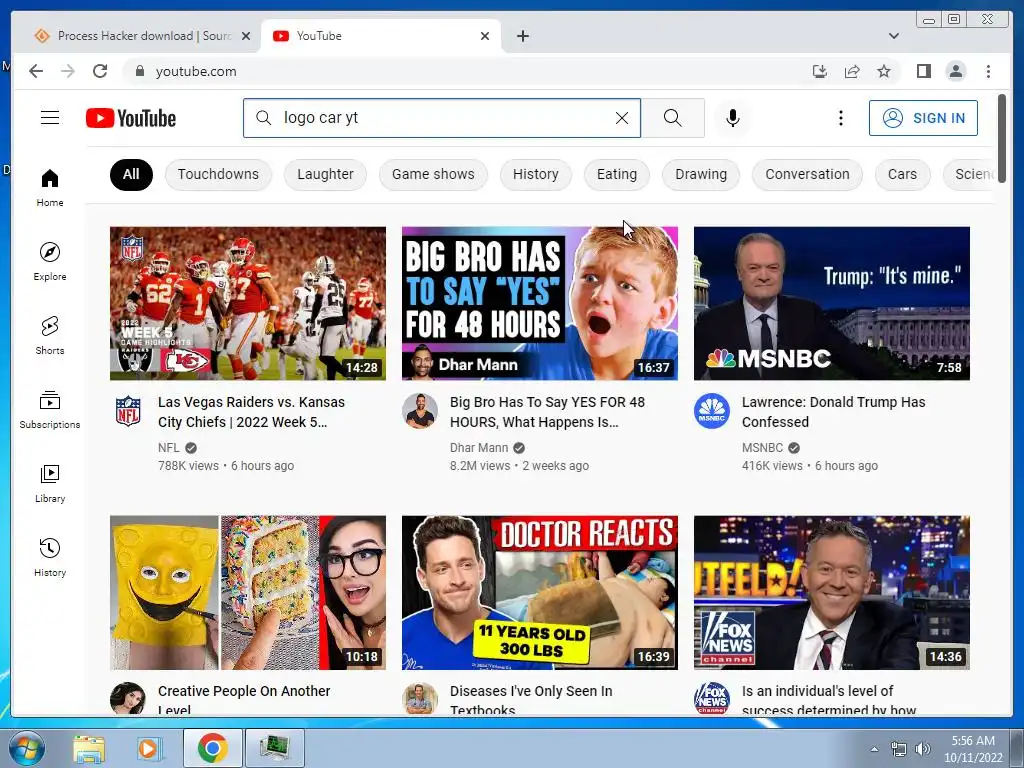Open Windows Explorer from taskbar

[x=89, y=748]
